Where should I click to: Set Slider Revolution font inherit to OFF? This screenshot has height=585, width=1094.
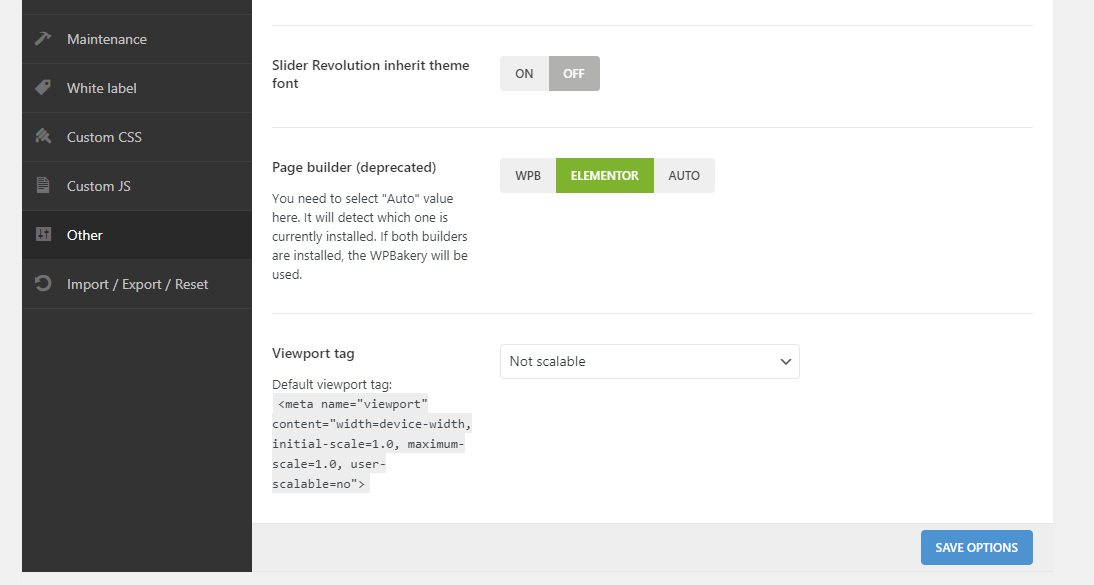tap(574, 74)
